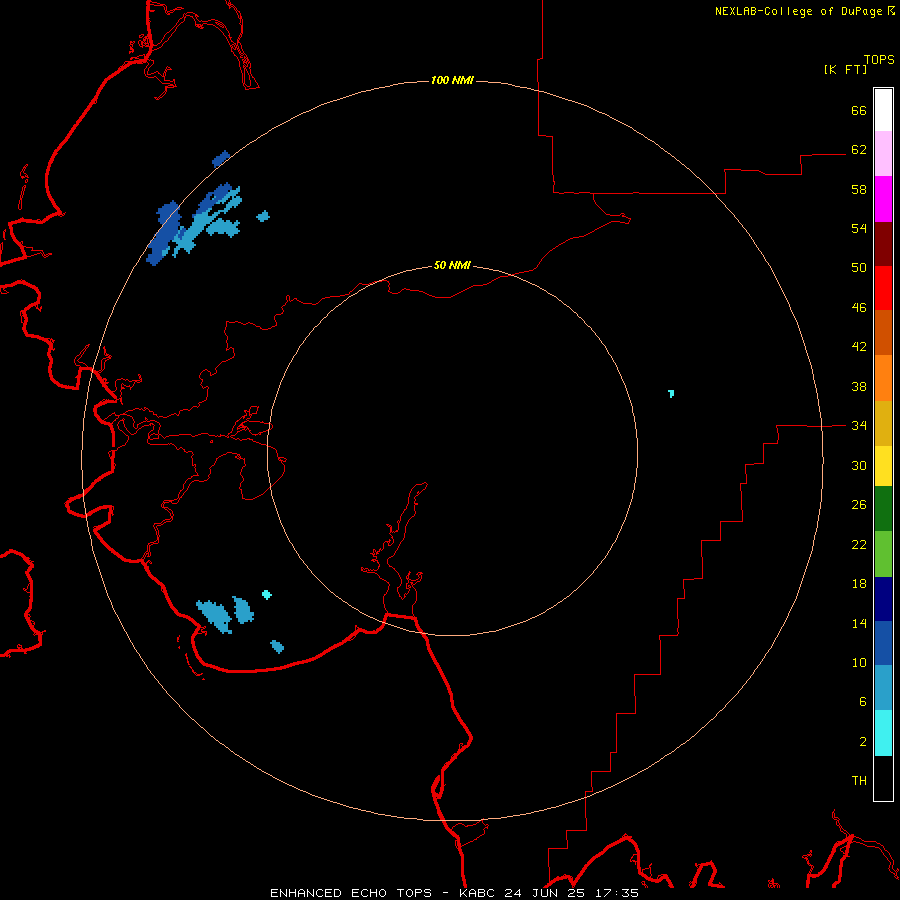Click the tiny cyan echo in the southwest cluster
Viewport: 900px width, 900px height.
(266, 595)
